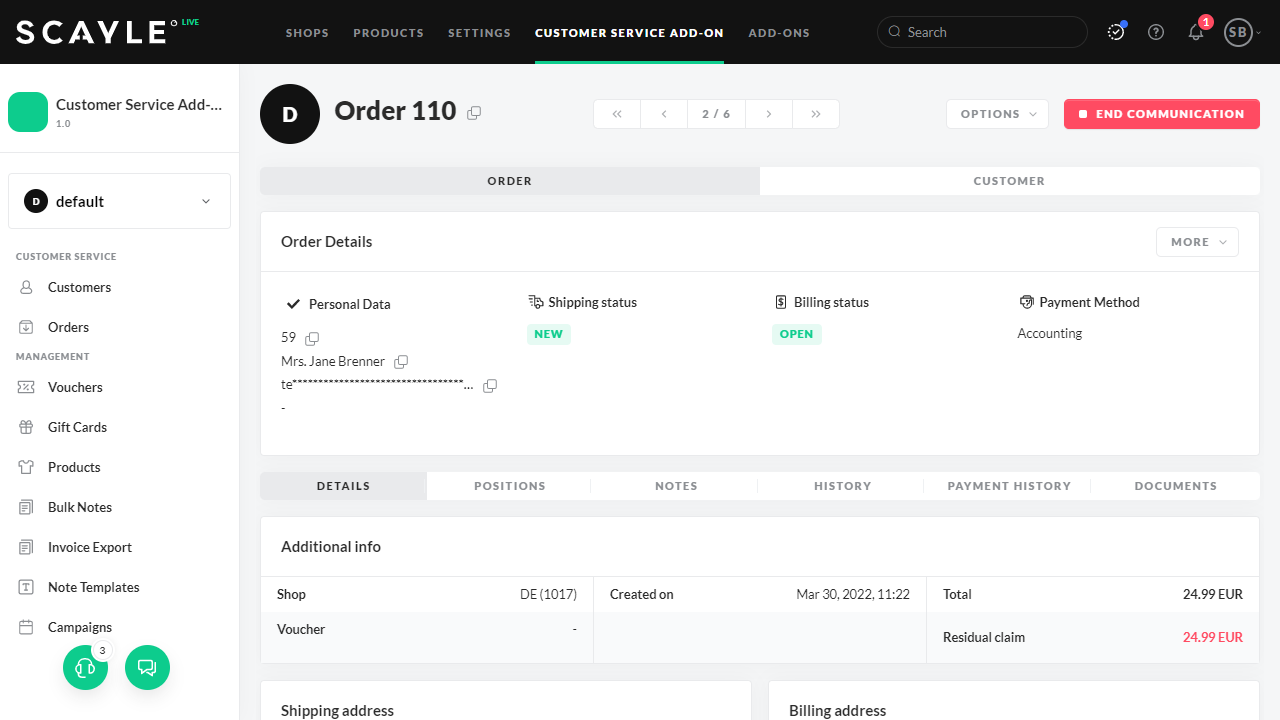Open the chat bubble widget

147,667
